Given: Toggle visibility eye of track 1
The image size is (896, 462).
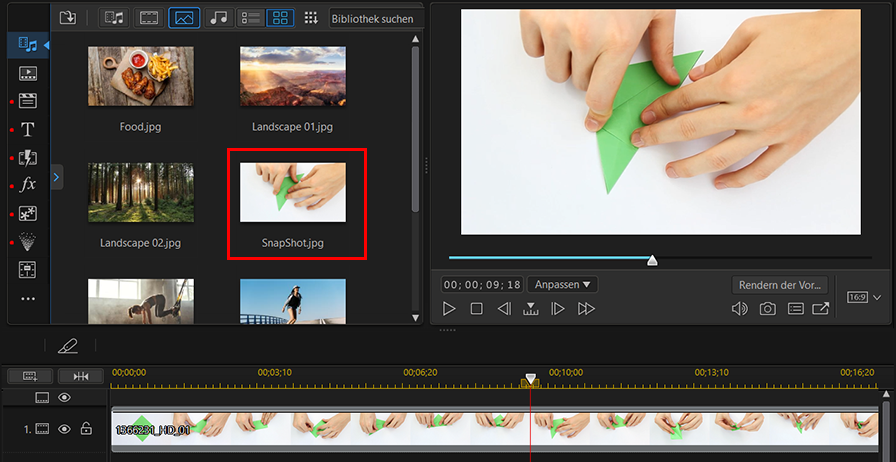Looking at the screenshot, I should point(64,429).
